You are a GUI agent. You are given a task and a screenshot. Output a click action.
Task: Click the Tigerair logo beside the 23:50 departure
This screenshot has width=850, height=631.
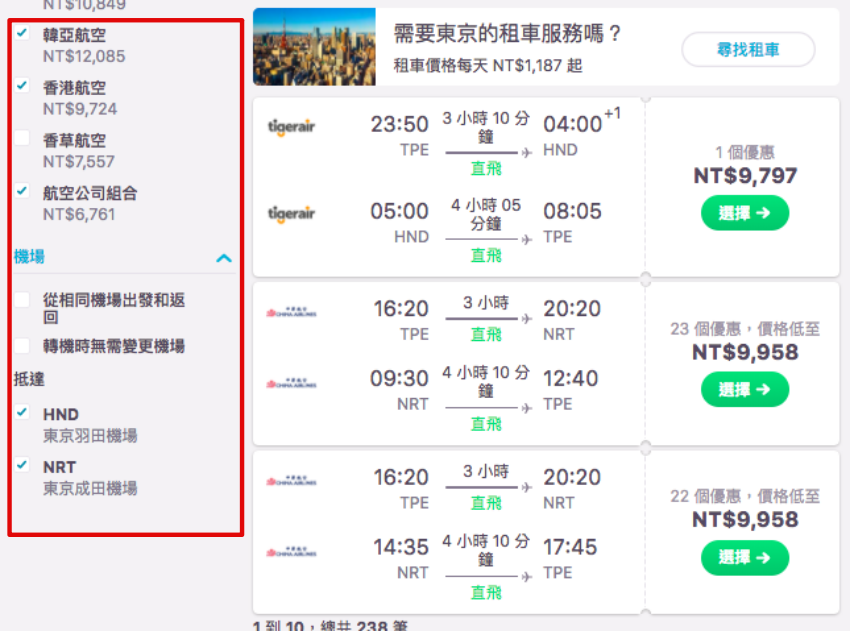pyautogui.click(x=291, y=127)
